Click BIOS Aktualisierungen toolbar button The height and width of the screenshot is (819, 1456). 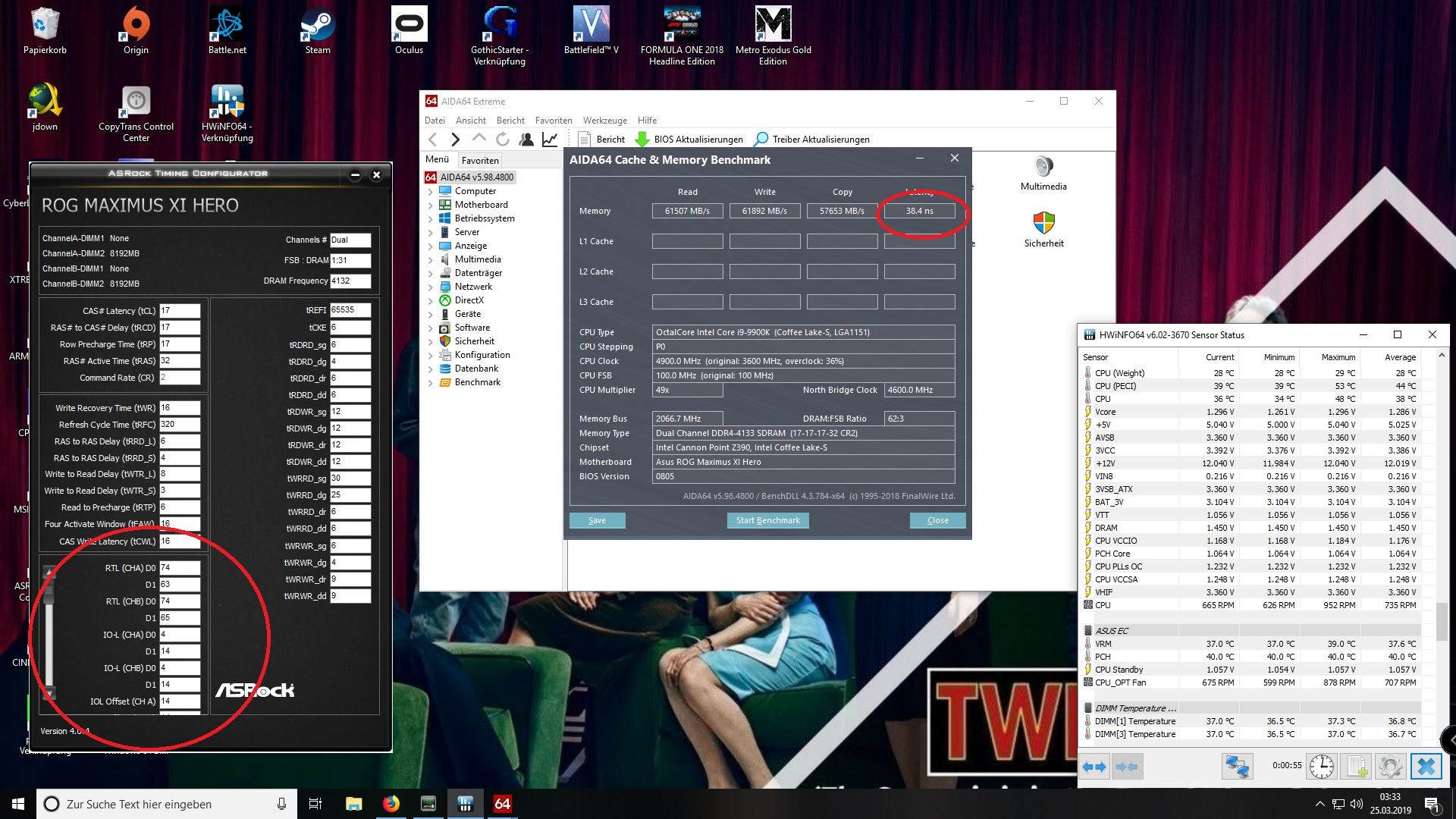coord(689,139)
